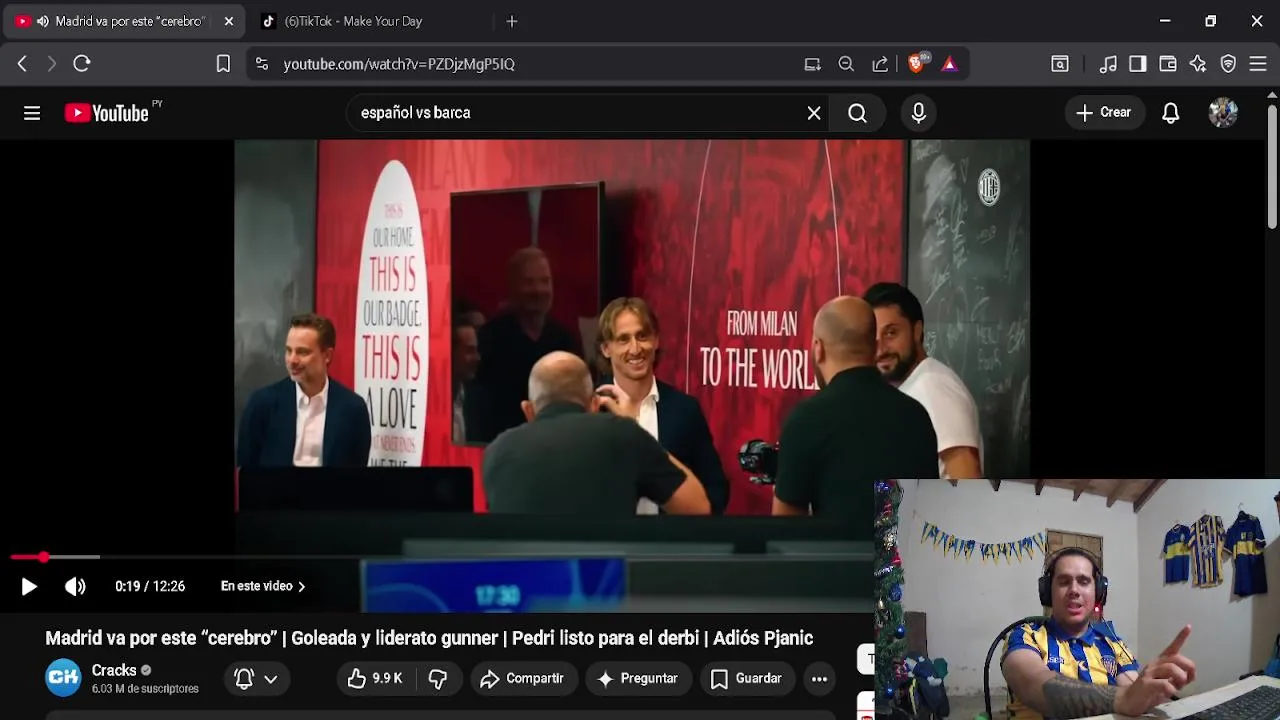The height and width of the screenshot is (720, 1280).
Task: Like the video with 9.9 K likes
Action: (375, 679)
